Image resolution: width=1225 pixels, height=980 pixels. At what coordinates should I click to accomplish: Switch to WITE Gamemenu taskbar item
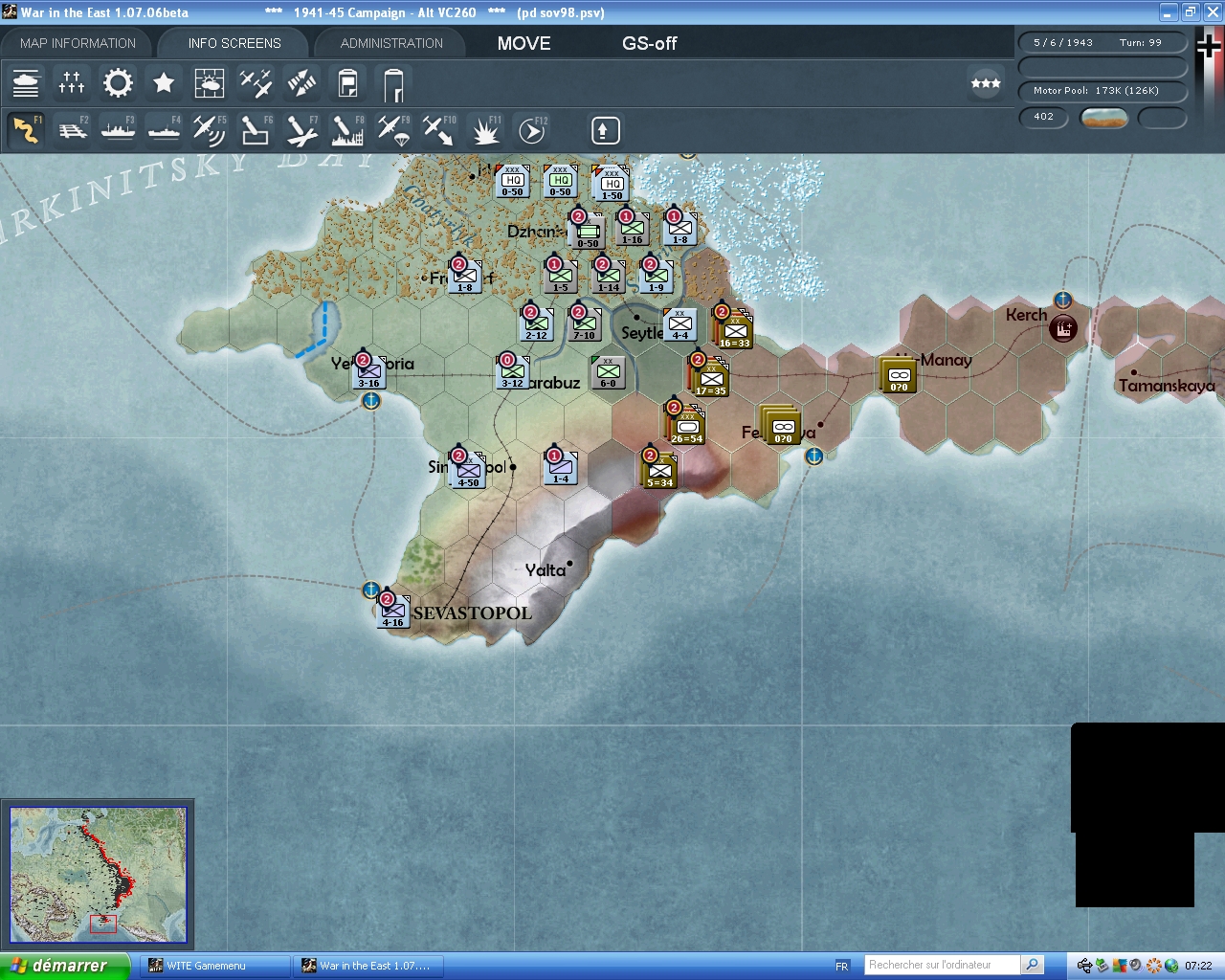pyautogui.click(x=215, y=966)
